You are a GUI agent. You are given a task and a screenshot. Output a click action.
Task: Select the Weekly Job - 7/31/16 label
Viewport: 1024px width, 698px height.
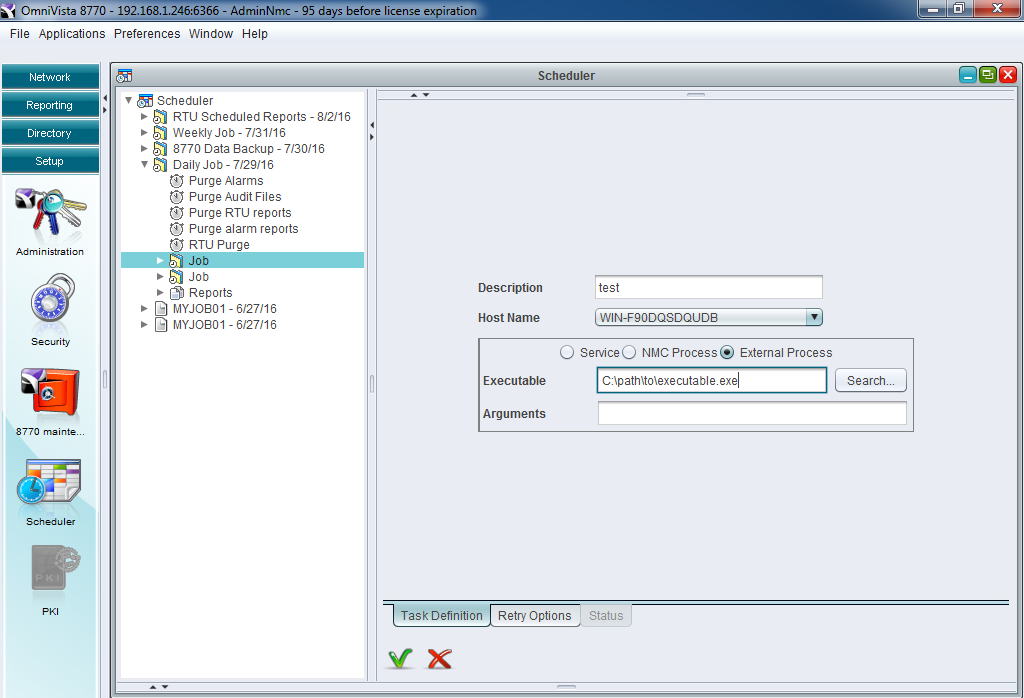tap(229, 133)
